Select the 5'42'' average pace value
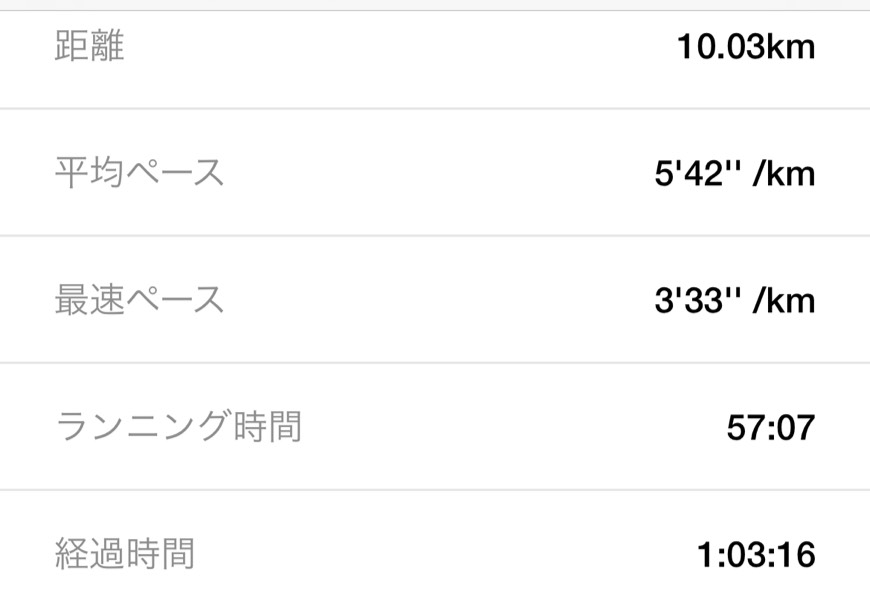This screenshot has width=870, height=614. coord(696,174)
